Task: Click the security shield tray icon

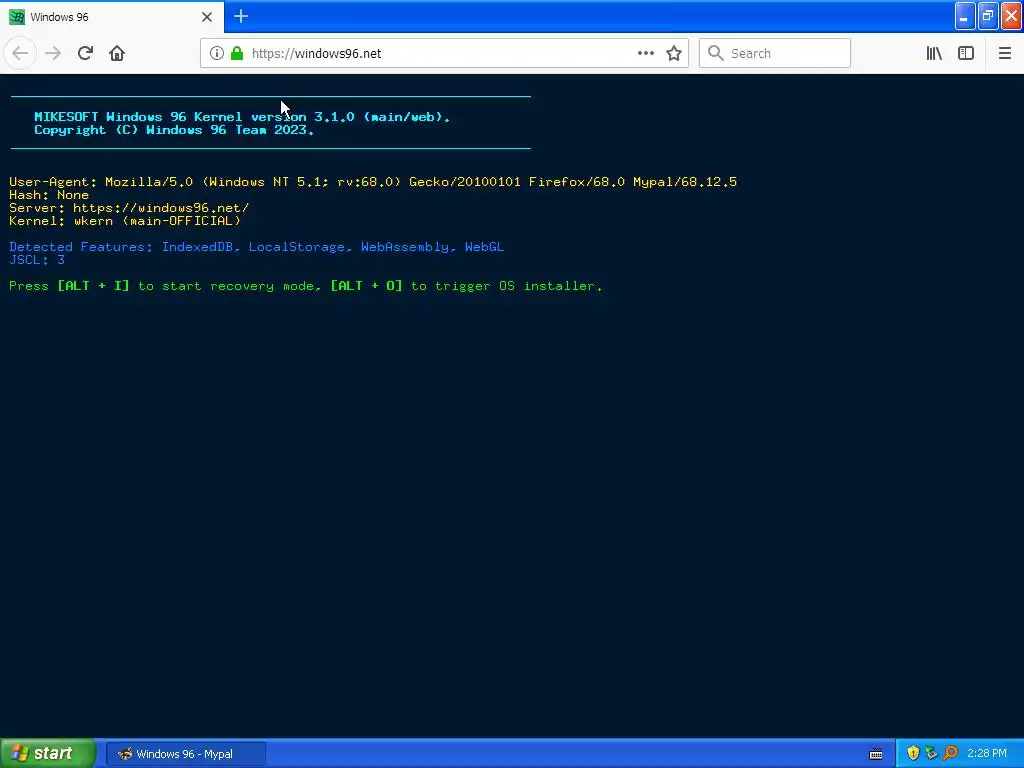Action: [913, 754]
